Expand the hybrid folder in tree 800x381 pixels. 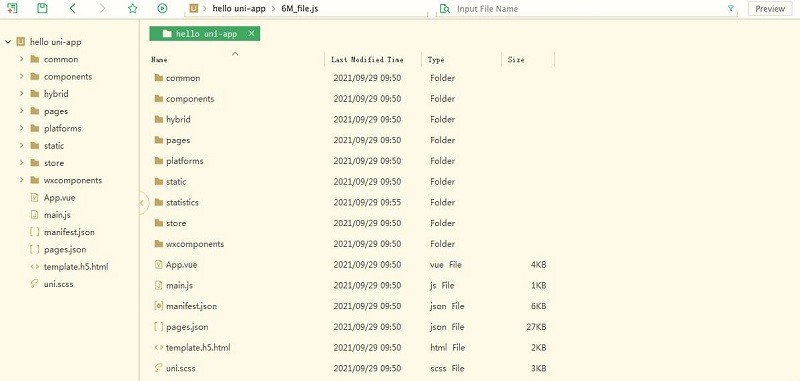pyautogui.click(x=21, y=94)
